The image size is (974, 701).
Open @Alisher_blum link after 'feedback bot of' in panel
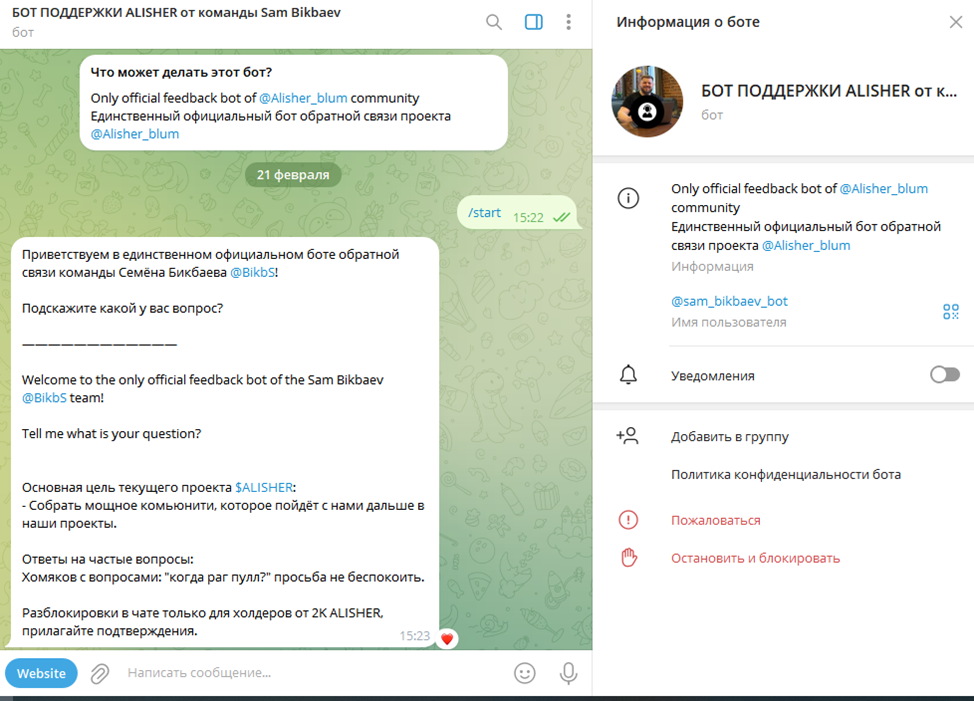click(883, 189)
